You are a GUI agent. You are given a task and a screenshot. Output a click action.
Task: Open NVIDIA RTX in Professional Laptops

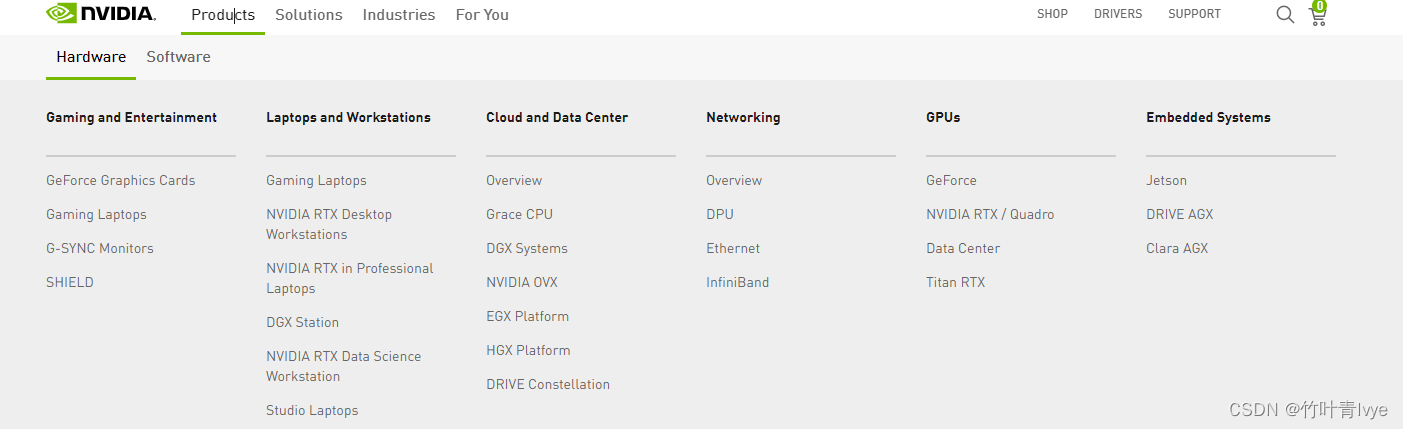click(x=350, y=279)
